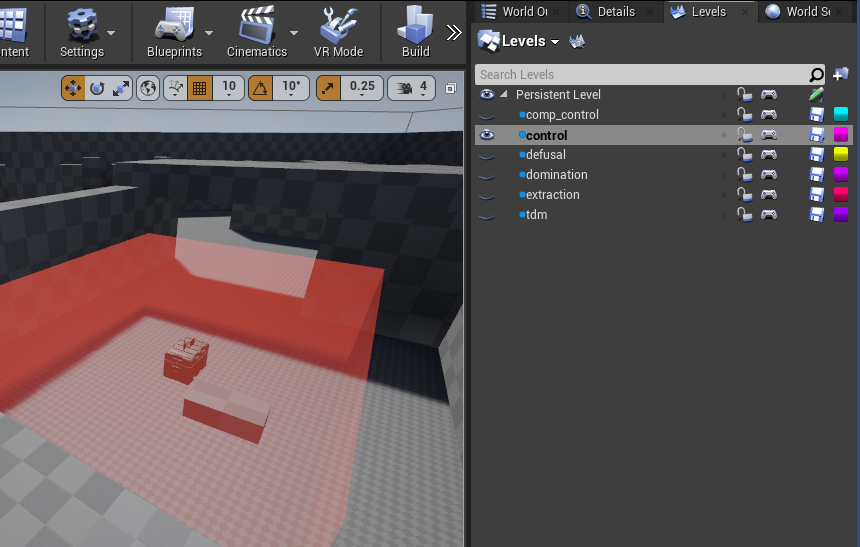Activate VR Mode
Screen dimensions: 860x547
(x=338, y=33)
